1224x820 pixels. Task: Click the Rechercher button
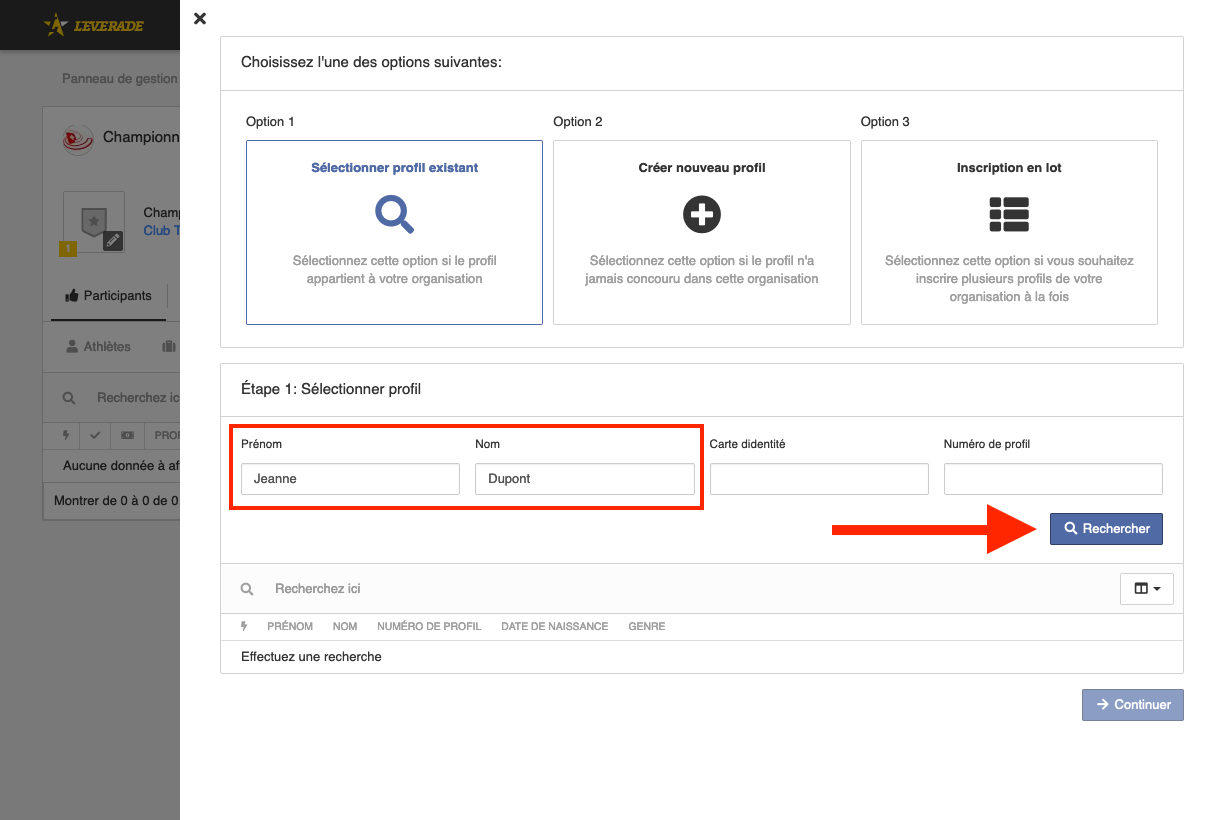1106,528
